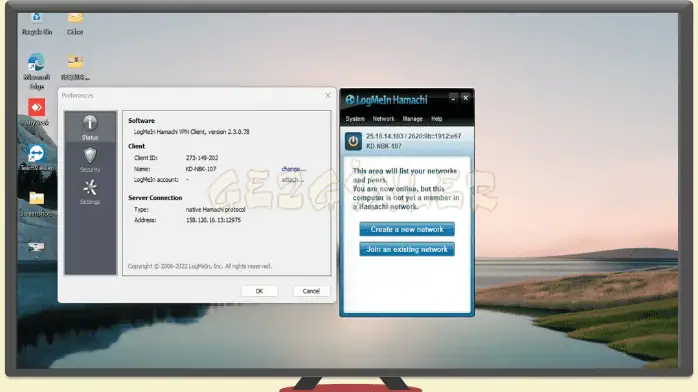Close the Preferences dialog
698x392 pixels.
[328, 96]
